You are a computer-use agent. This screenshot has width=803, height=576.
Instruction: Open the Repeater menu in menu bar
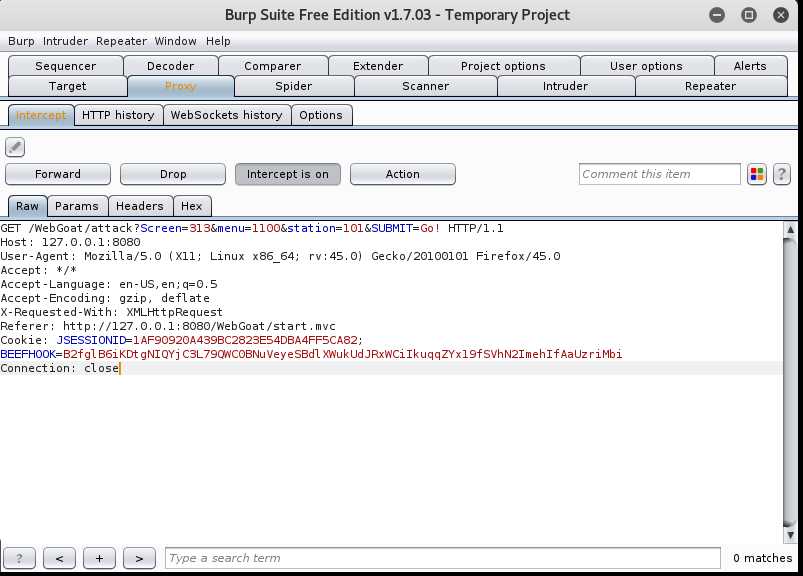click(121, 41)
